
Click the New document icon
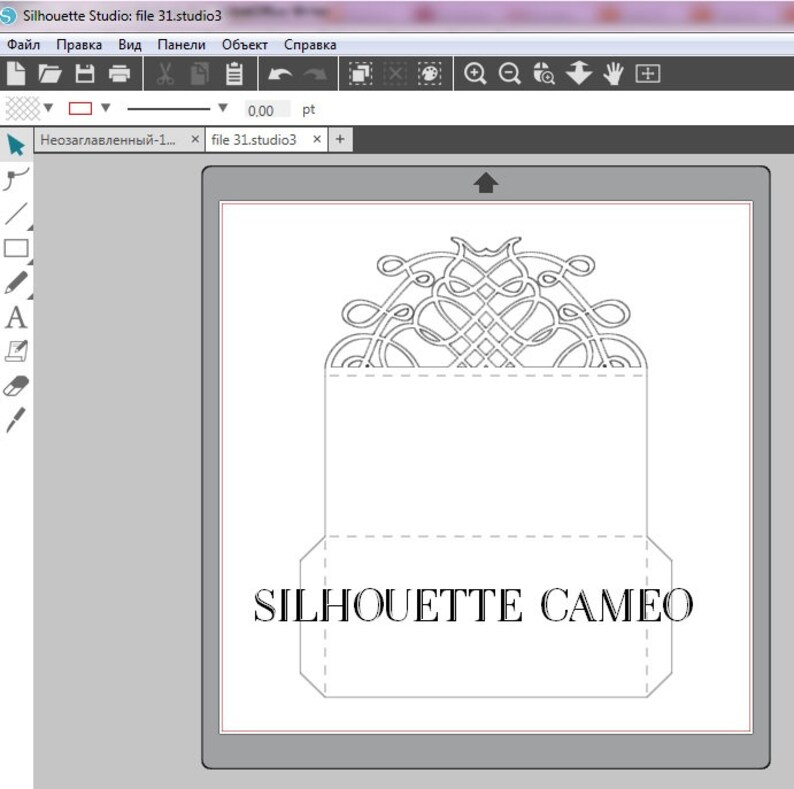[x=16, y=73]
